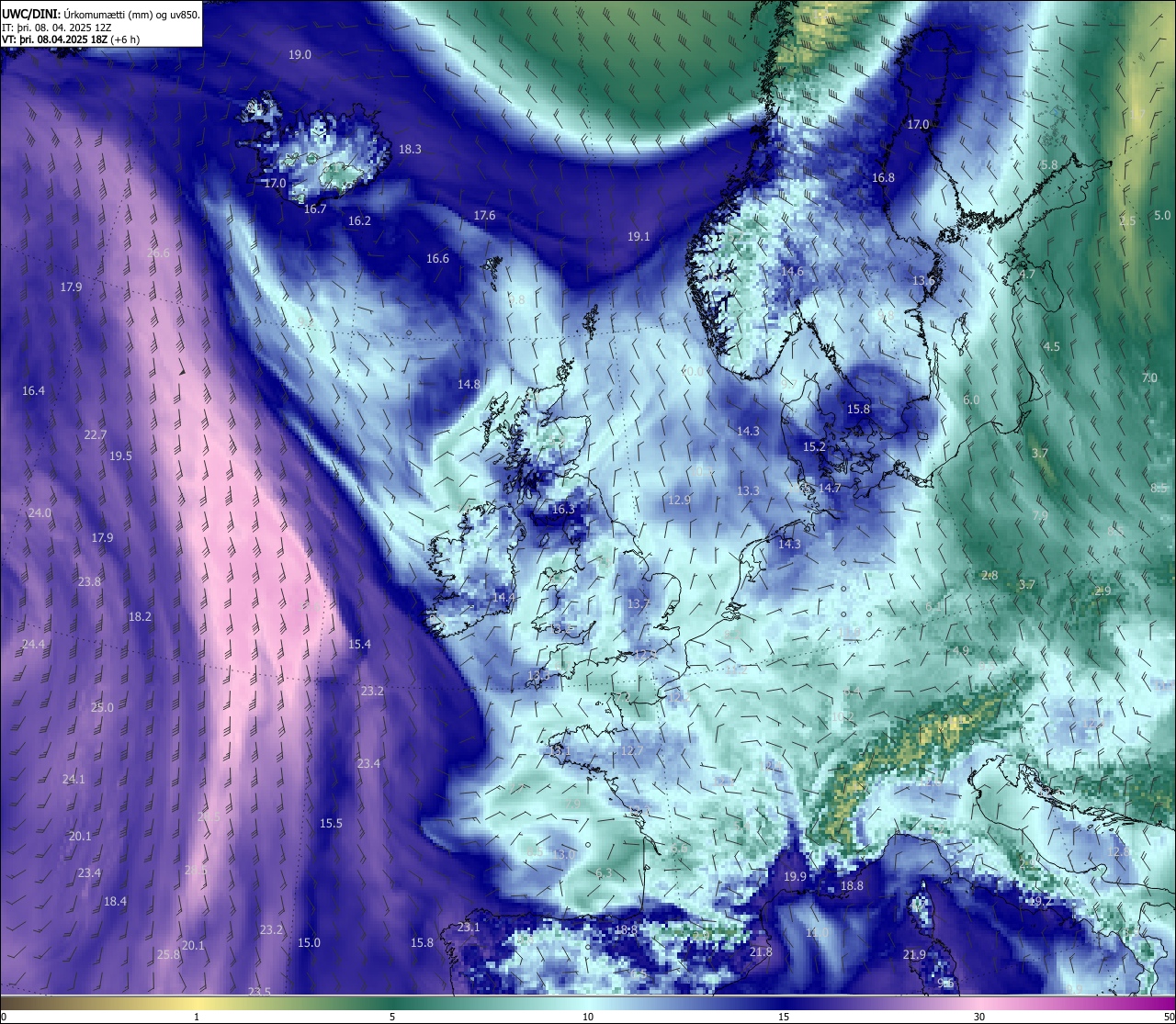Click the 30 label on the color scale
This screenshot has height=1024, width=1176.
(x=979, y=1017)
